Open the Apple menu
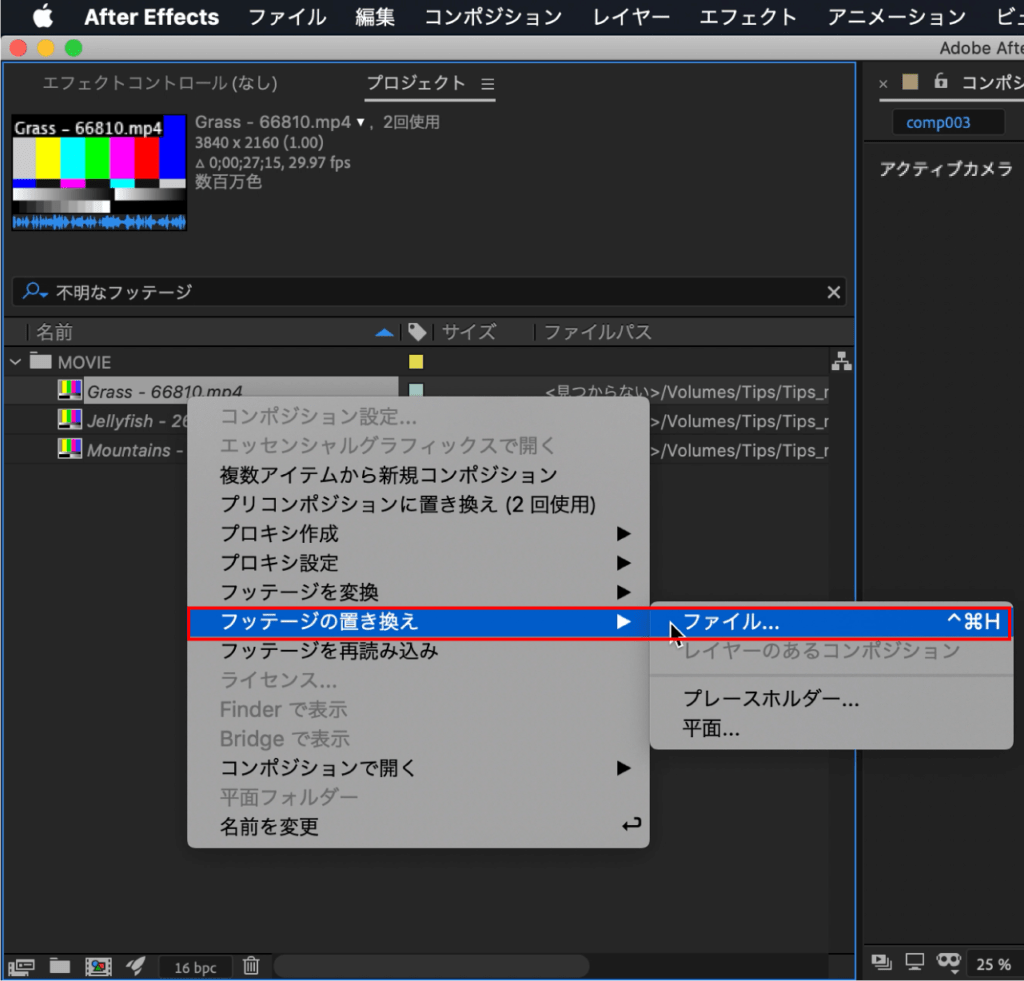Screen dimensions: 1024x981 43,16
